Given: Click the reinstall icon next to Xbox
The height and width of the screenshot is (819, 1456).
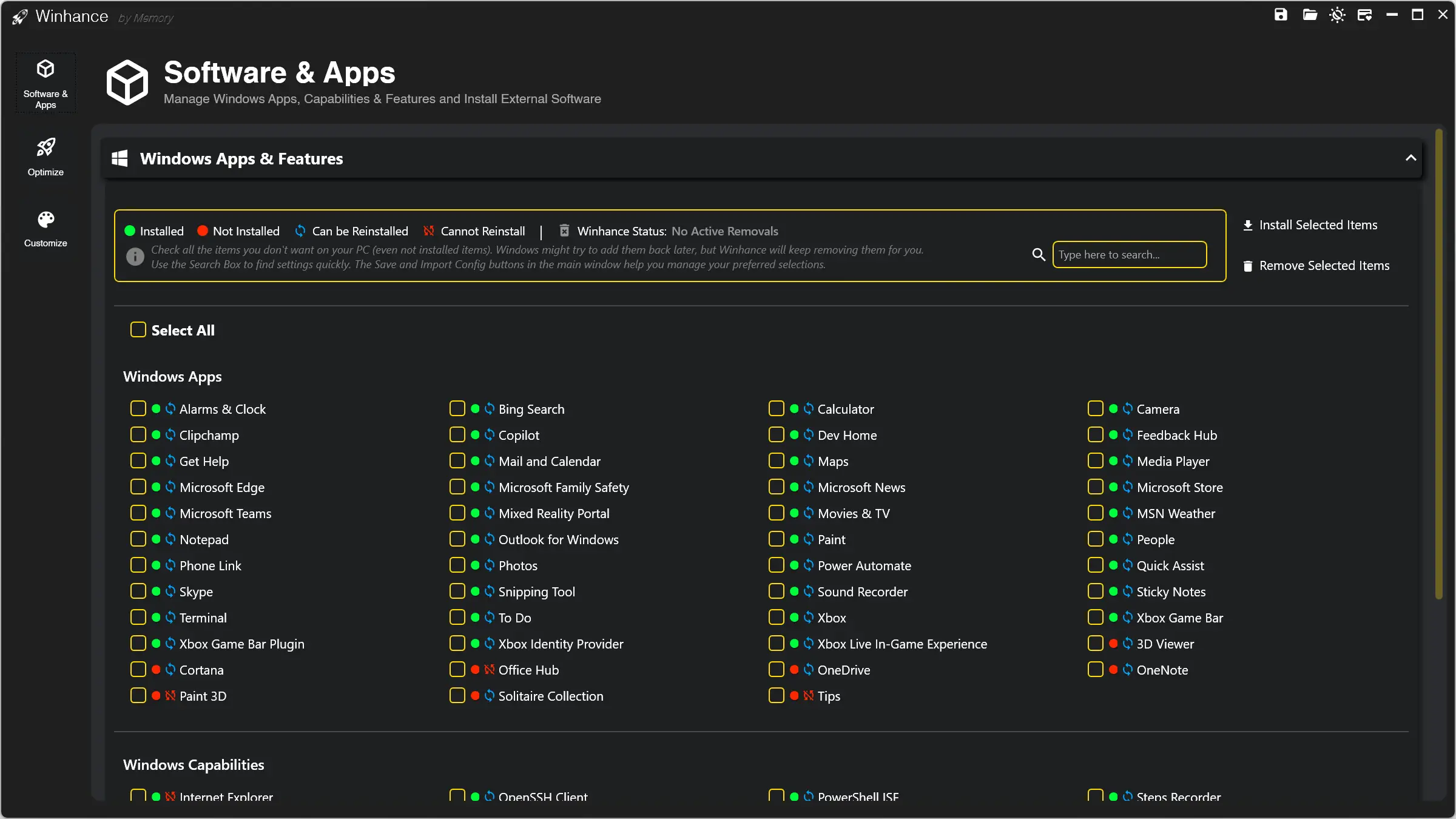Looking at the screenshot, I should pyautogui.click(x=809, y=618).
